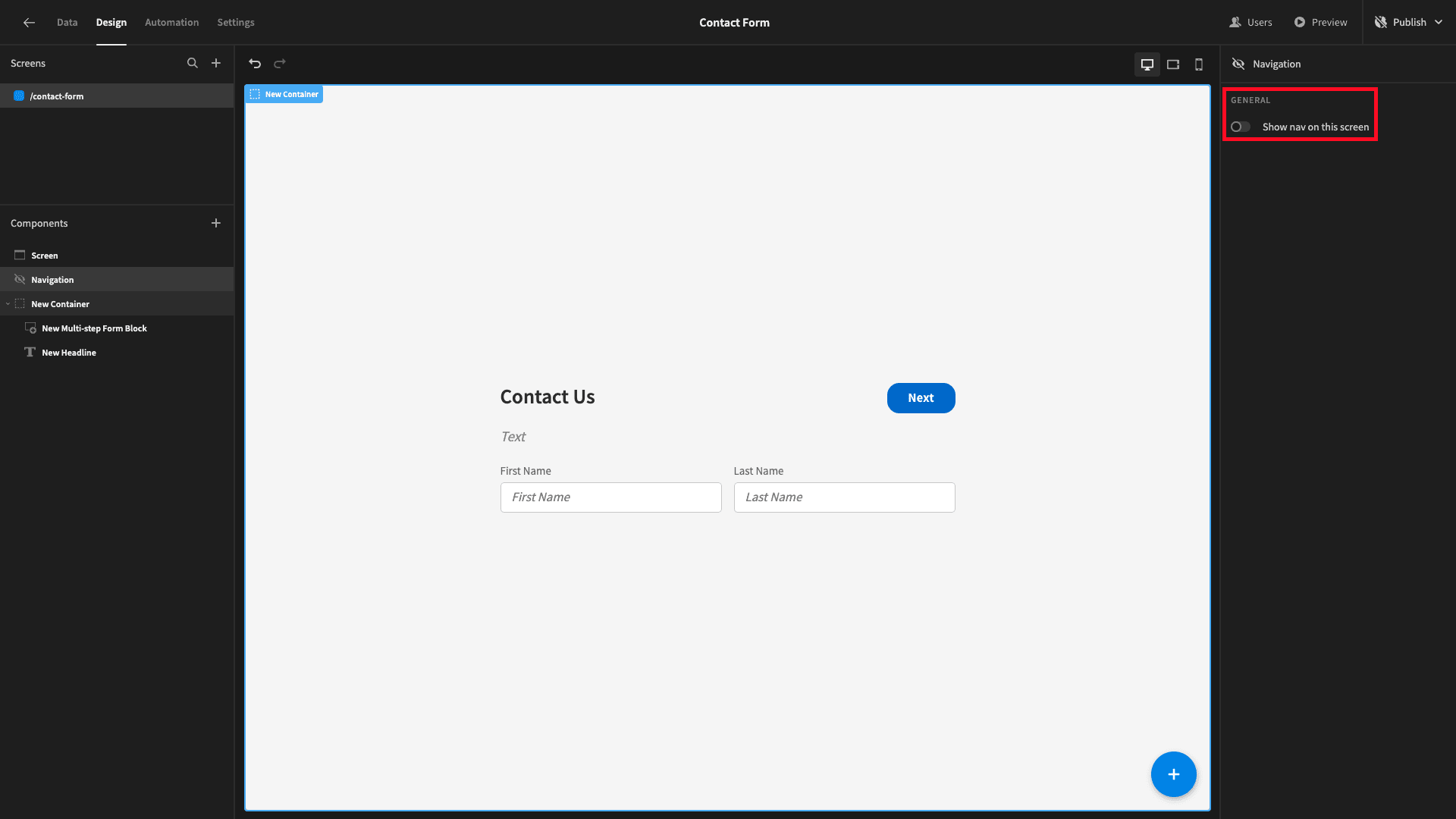Focus the First Name input field

(610, 497)
